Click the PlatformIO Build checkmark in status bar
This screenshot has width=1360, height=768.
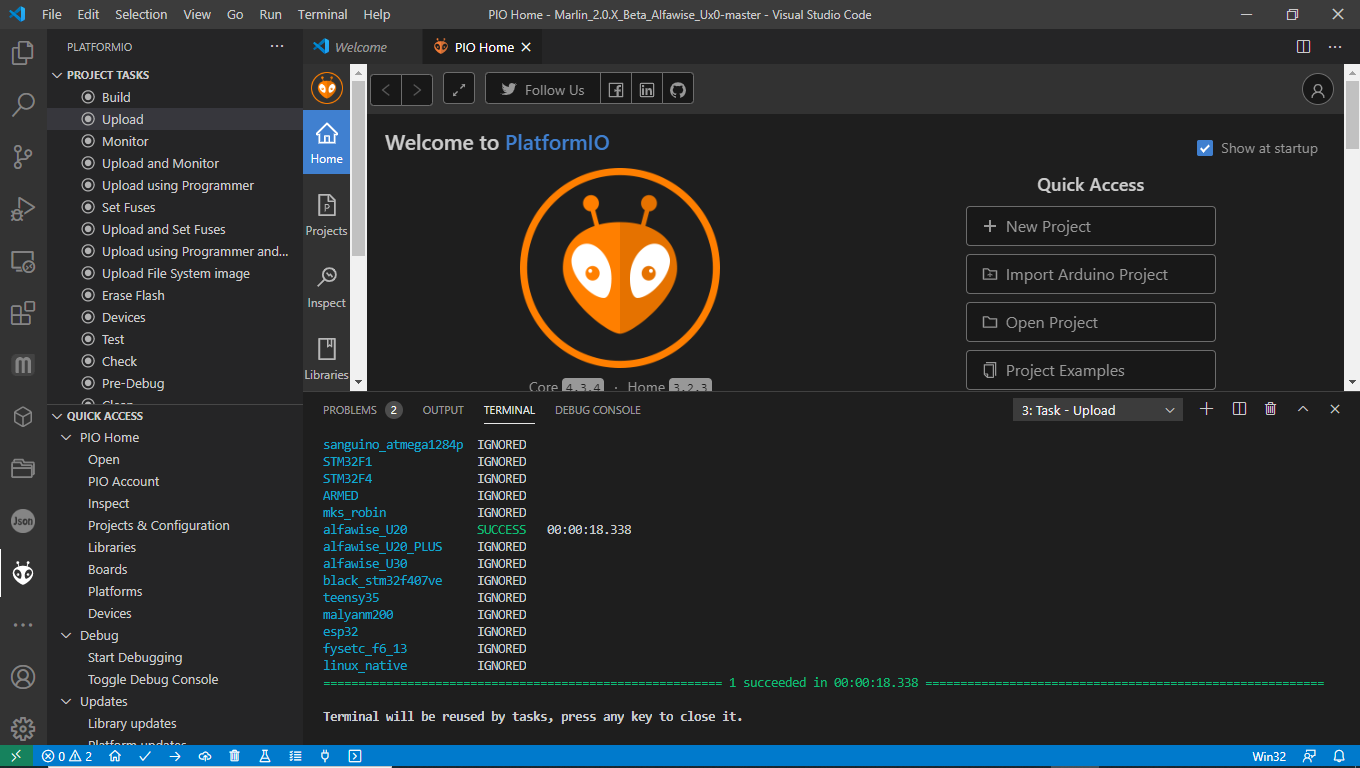[x=145, y=756]
